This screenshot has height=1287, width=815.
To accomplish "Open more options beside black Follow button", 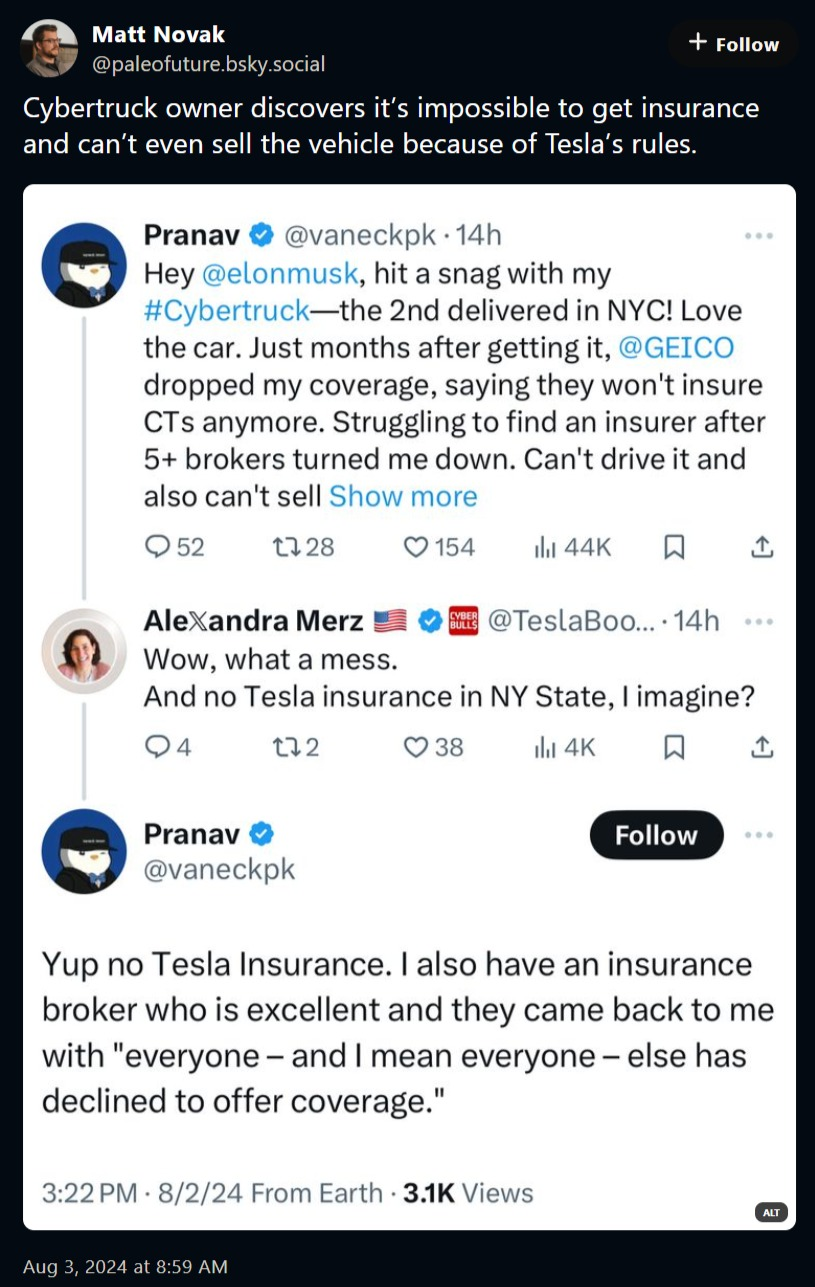I will (x=759, y=835).
